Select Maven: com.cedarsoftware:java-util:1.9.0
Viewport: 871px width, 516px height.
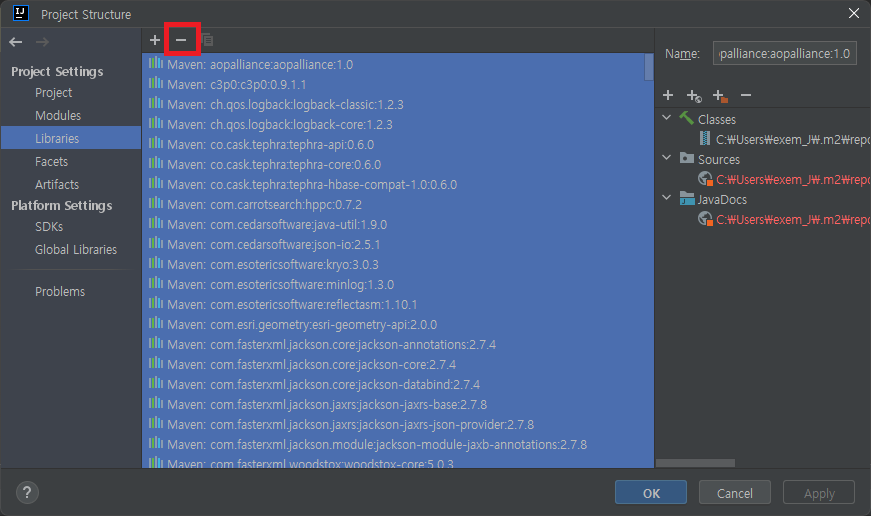tap(398, 224)
